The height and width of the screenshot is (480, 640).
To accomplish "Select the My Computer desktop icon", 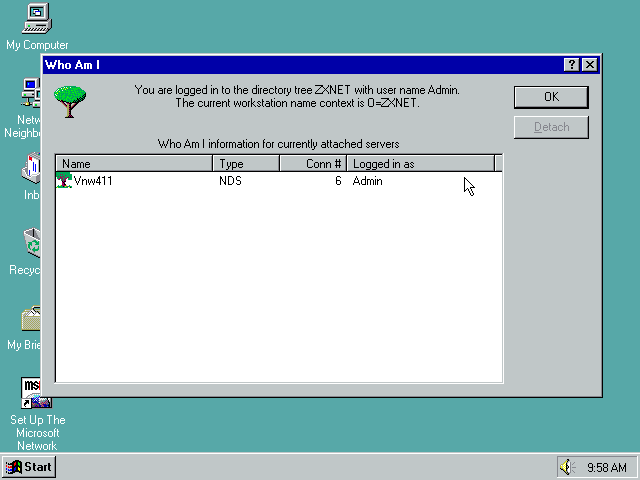I will click(x=37, y=27).
